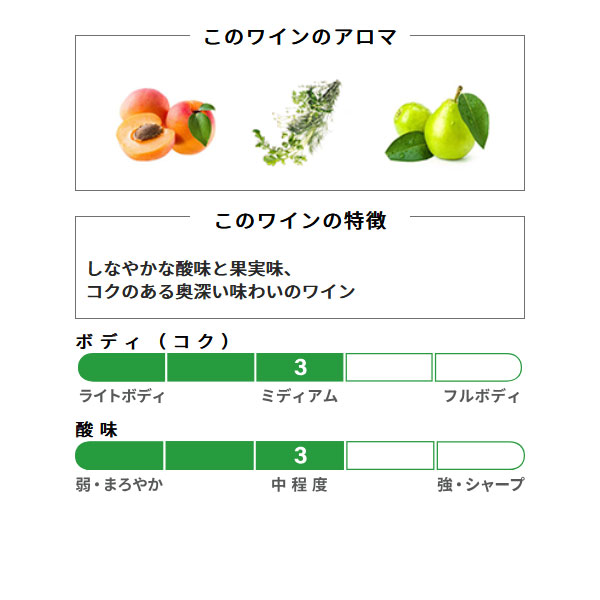Select acidity scale segment numbered 3
Screen dimensions: 600x600
coord(300,455)
